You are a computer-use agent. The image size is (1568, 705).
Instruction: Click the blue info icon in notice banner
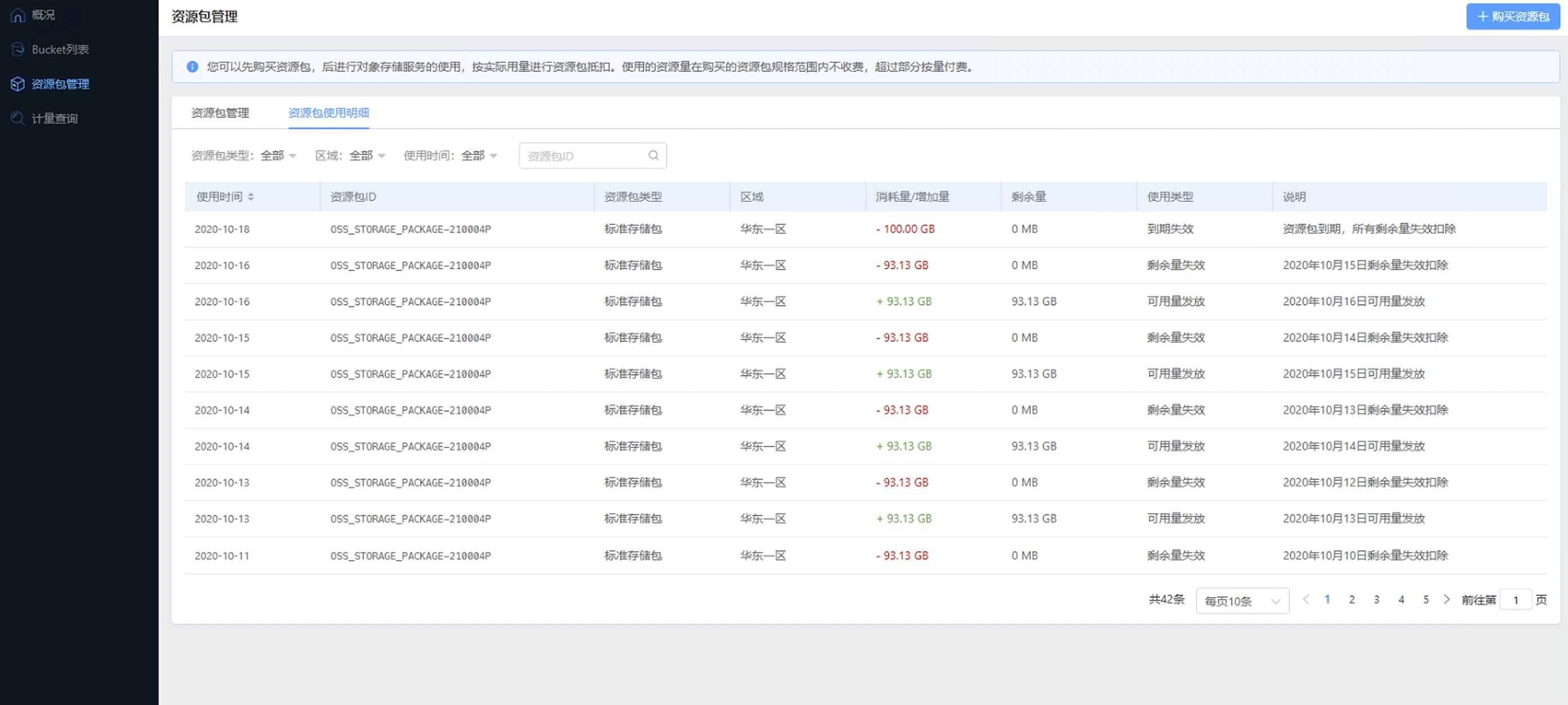(192, 67)
